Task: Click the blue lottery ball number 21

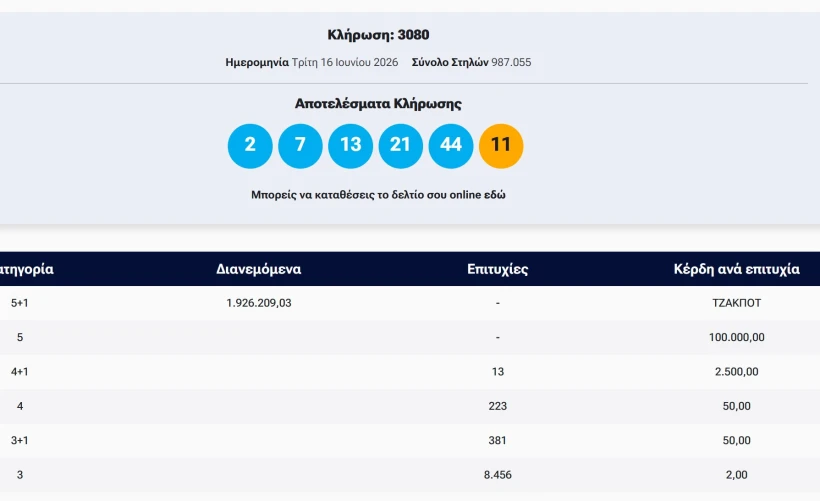Action: [x=401, y=146]
